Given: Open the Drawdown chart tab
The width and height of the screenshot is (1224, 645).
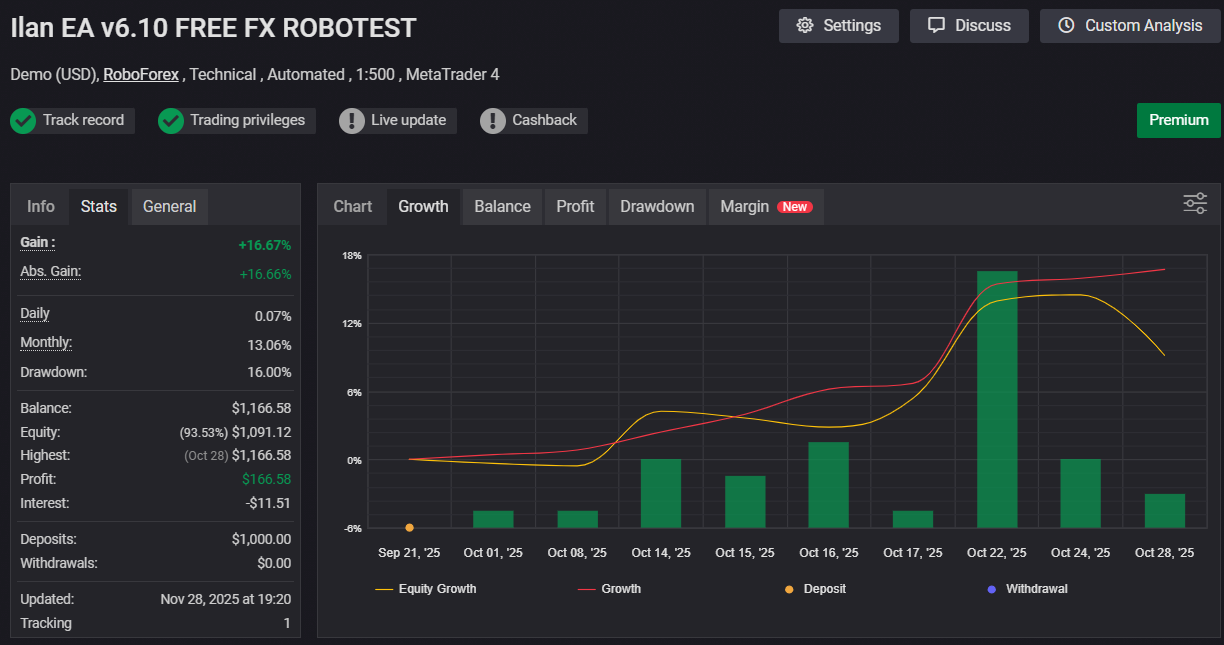Looking at the screenshot, I should [657, 207].
